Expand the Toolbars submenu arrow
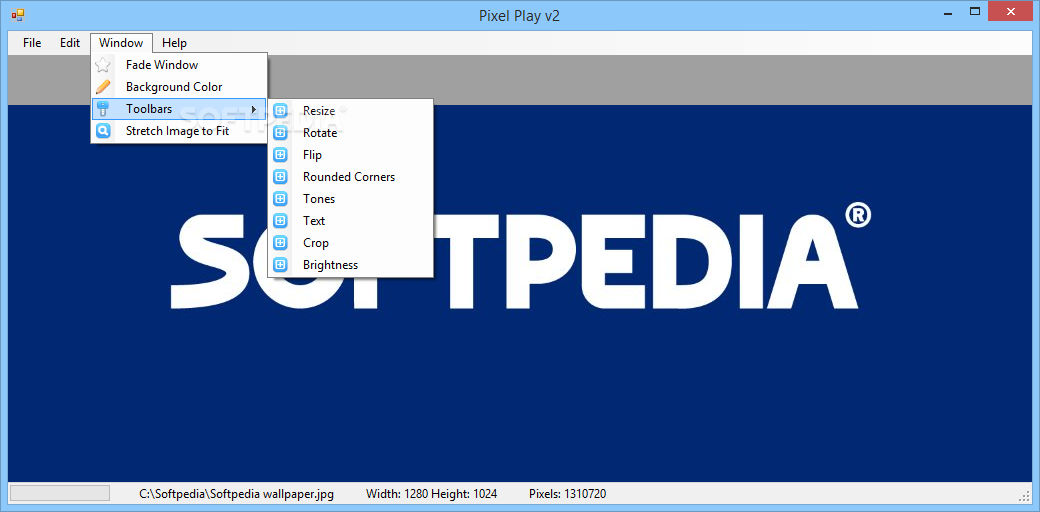Screen dimensions: 1040x512 [x=253, y=109]
